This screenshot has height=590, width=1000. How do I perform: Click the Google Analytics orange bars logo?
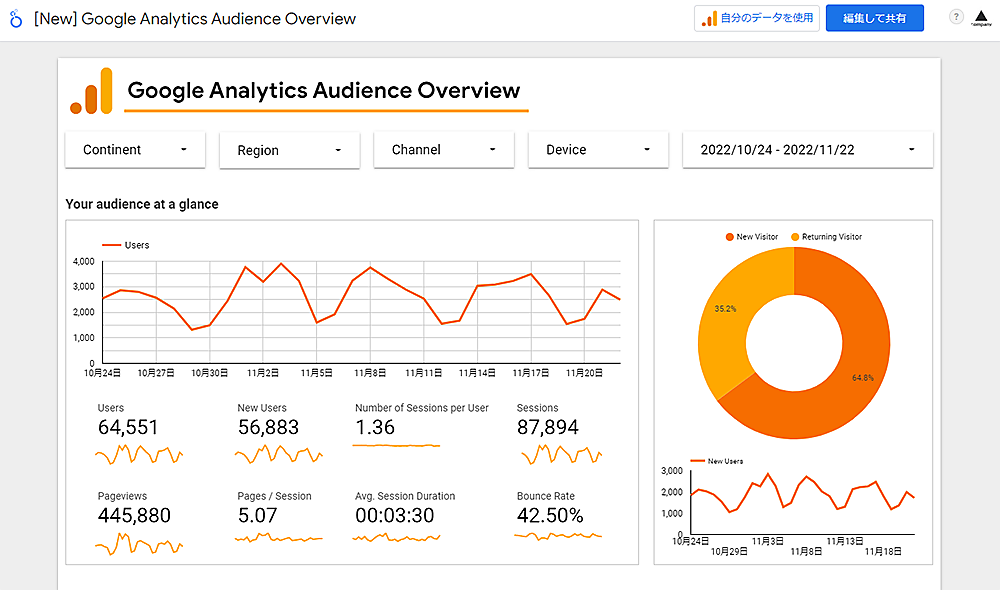point(91,92)
